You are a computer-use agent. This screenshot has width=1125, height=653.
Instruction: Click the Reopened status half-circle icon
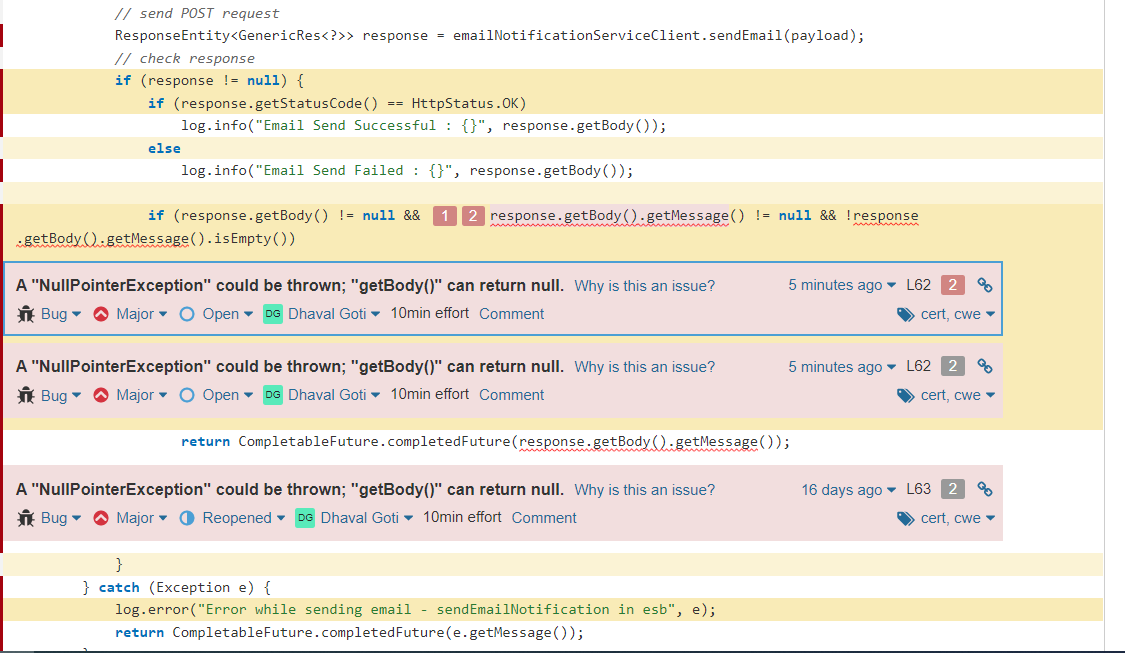pyautogui.click(x=187, y=518)
